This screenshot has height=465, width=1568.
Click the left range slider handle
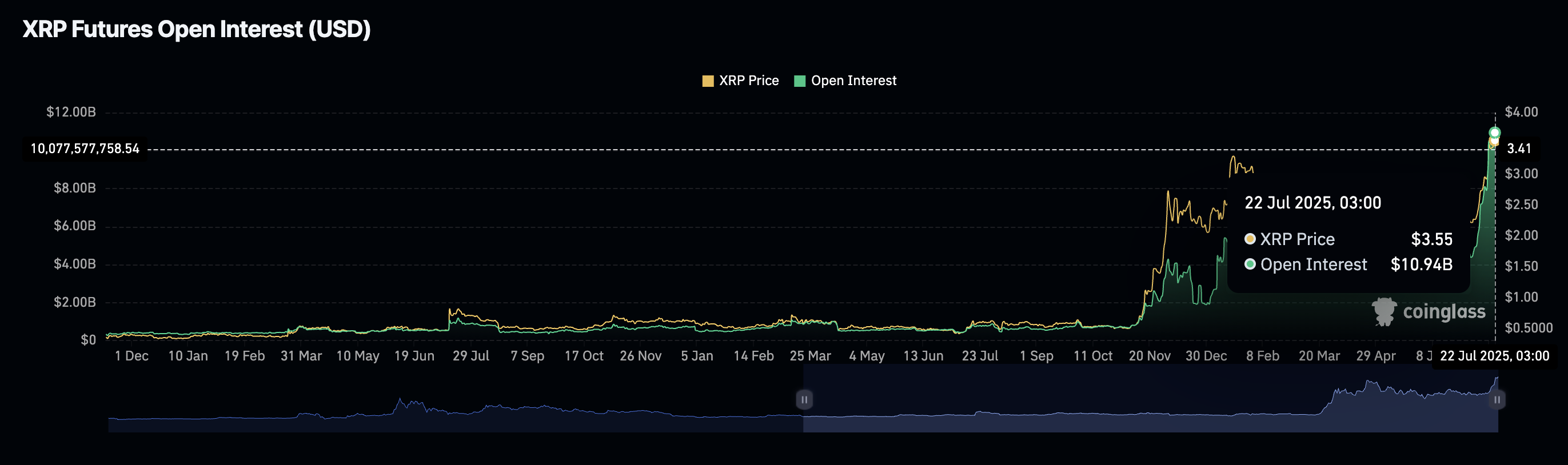tap(804, 400)
